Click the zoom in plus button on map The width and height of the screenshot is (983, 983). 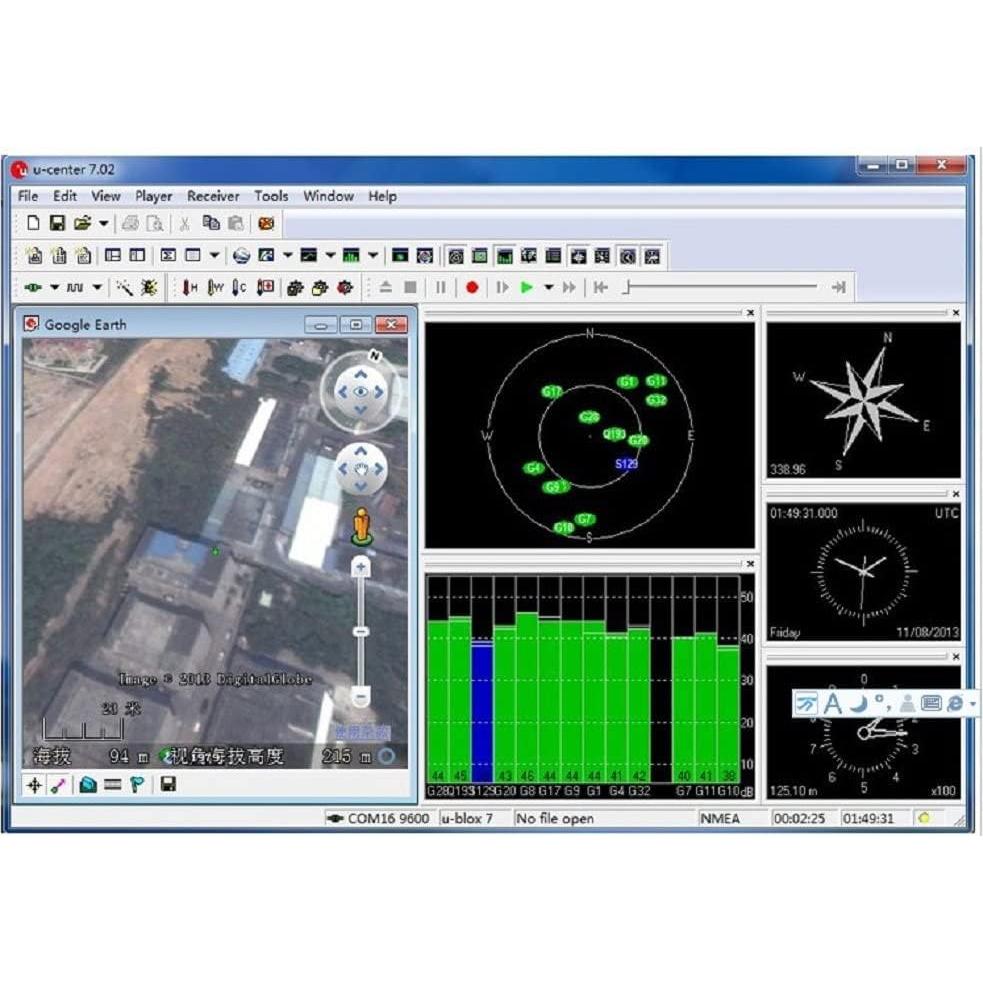coord(361,567)
